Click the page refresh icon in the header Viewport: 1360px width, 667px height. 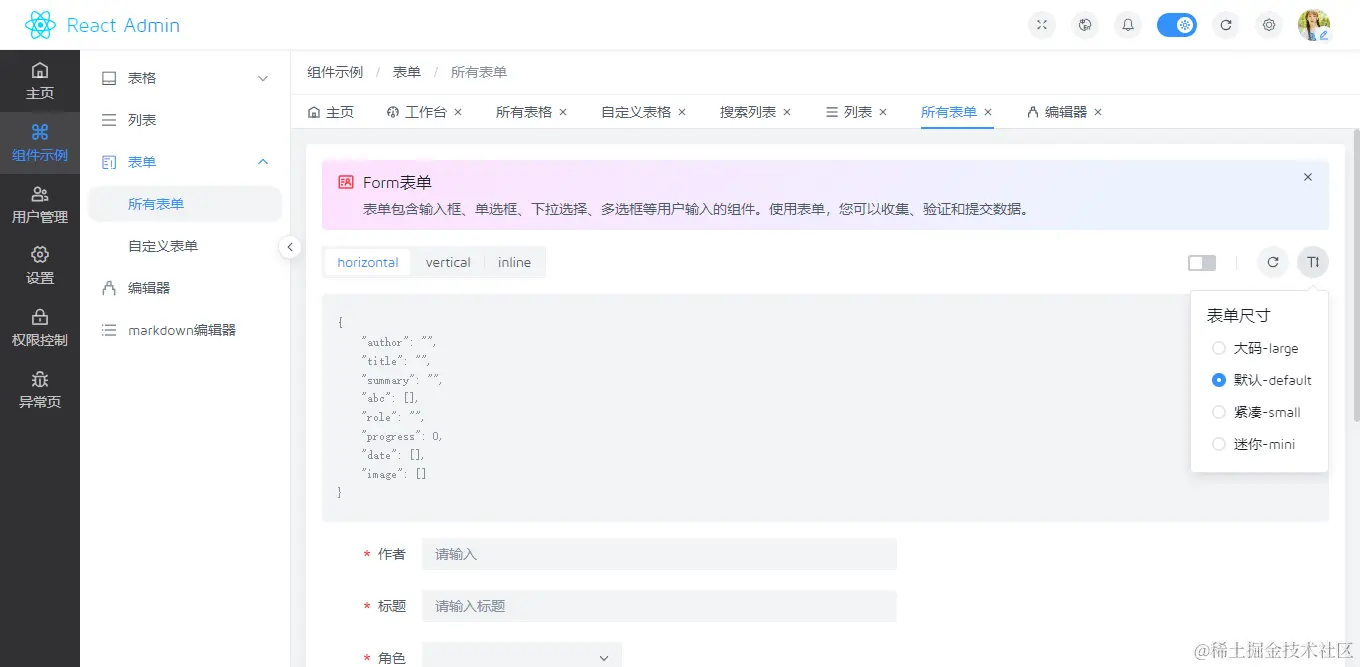pyautogui.click(x=1226, y=24)
